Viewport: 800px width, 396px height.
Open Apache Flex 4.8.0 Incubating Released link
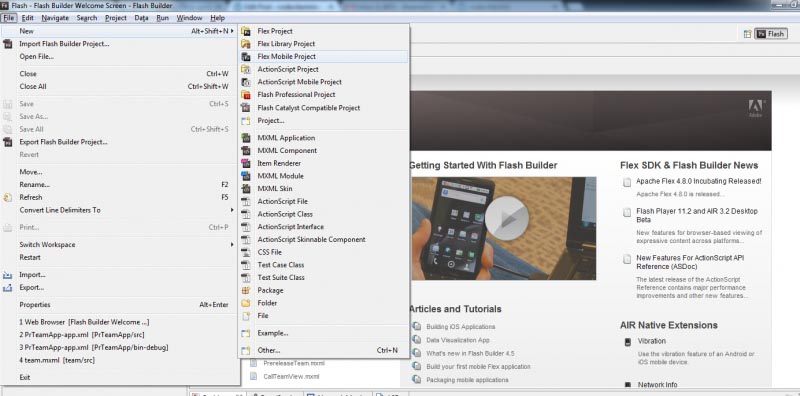(x=698, y=181)
